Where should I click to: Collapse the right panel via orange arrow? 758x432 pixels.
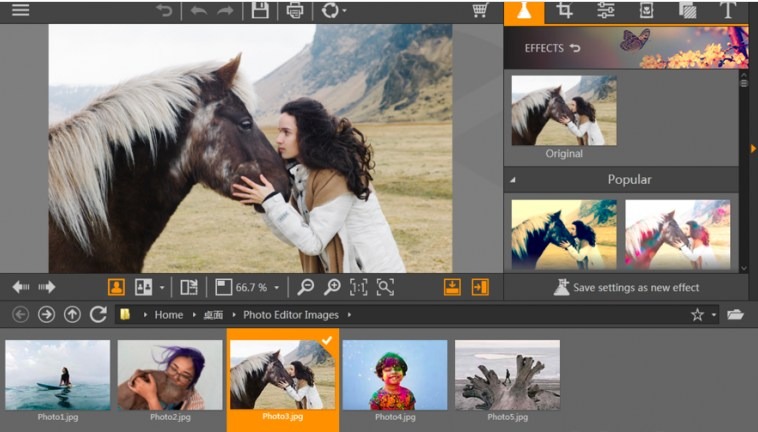[x=753, y=149]
